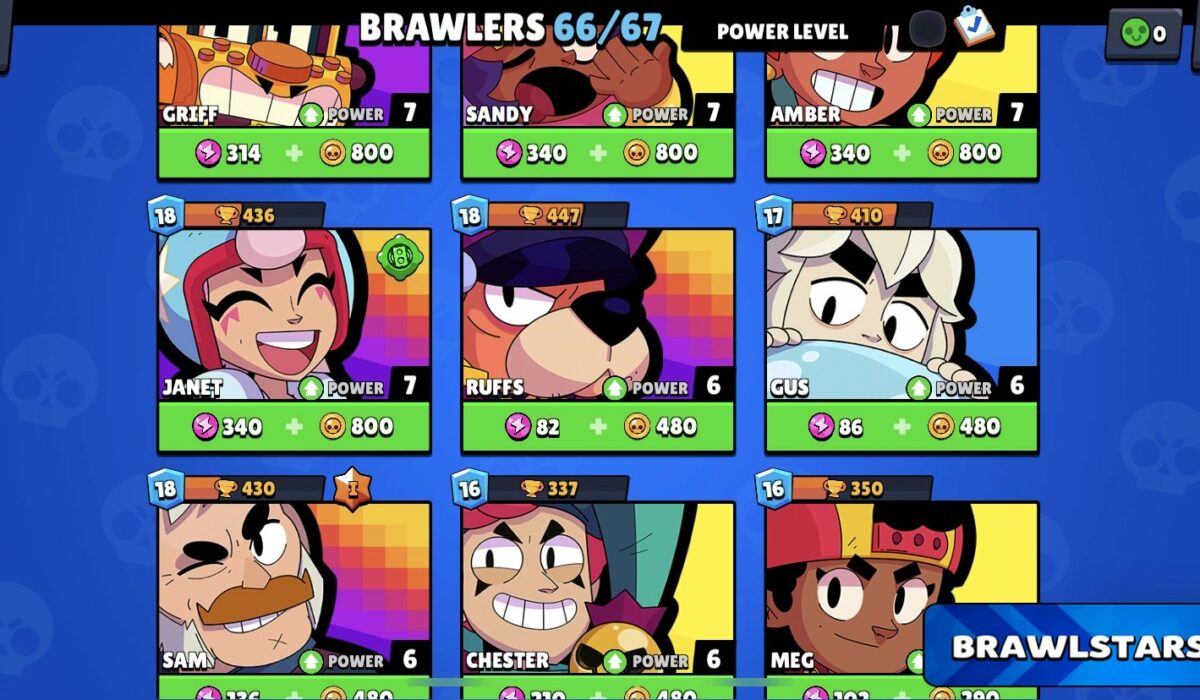This screenshot has height=700, width=1200.
Task: Upgrade Ruffs for 82 points and 480 coins
Action: pos(598,427)
